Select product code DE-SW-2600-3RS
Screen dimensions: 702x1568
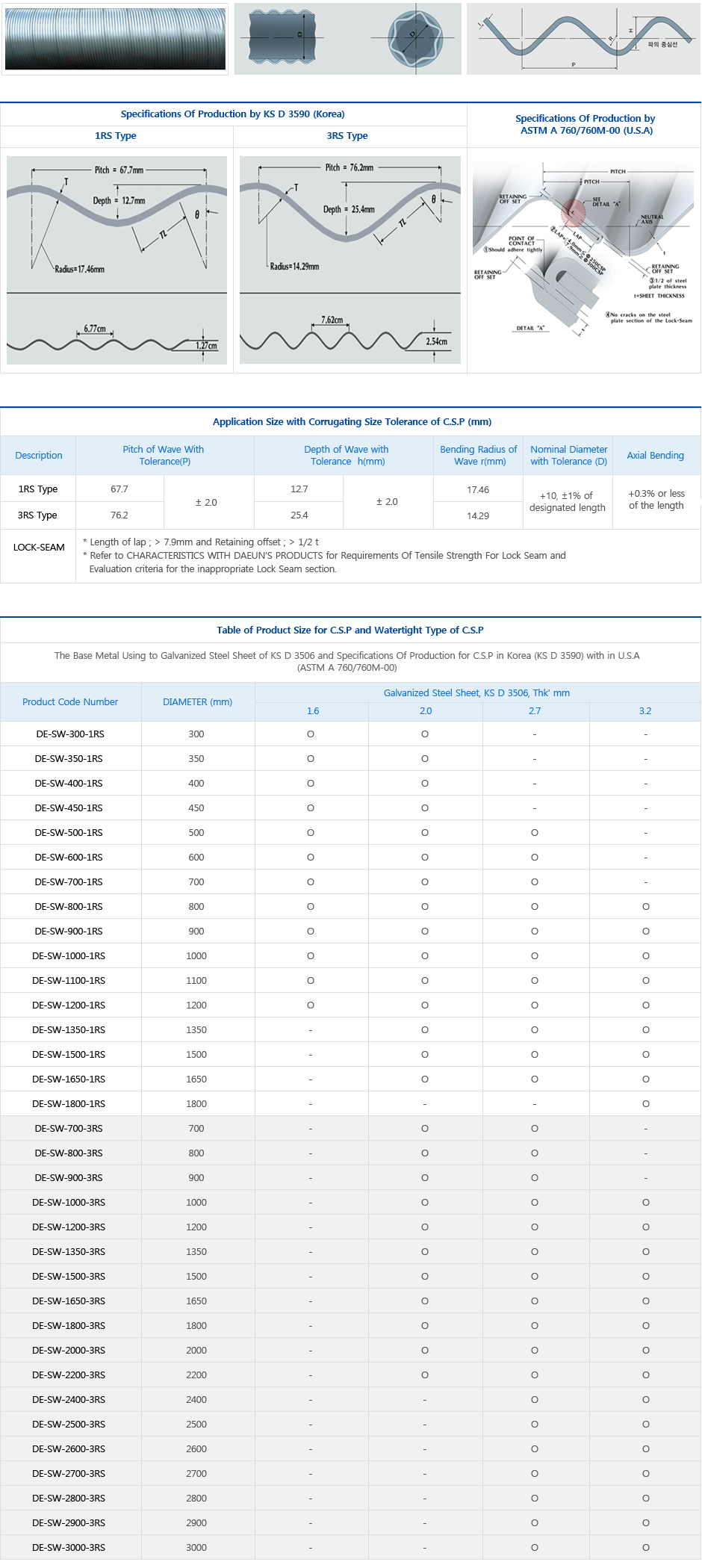(69, 1449)
